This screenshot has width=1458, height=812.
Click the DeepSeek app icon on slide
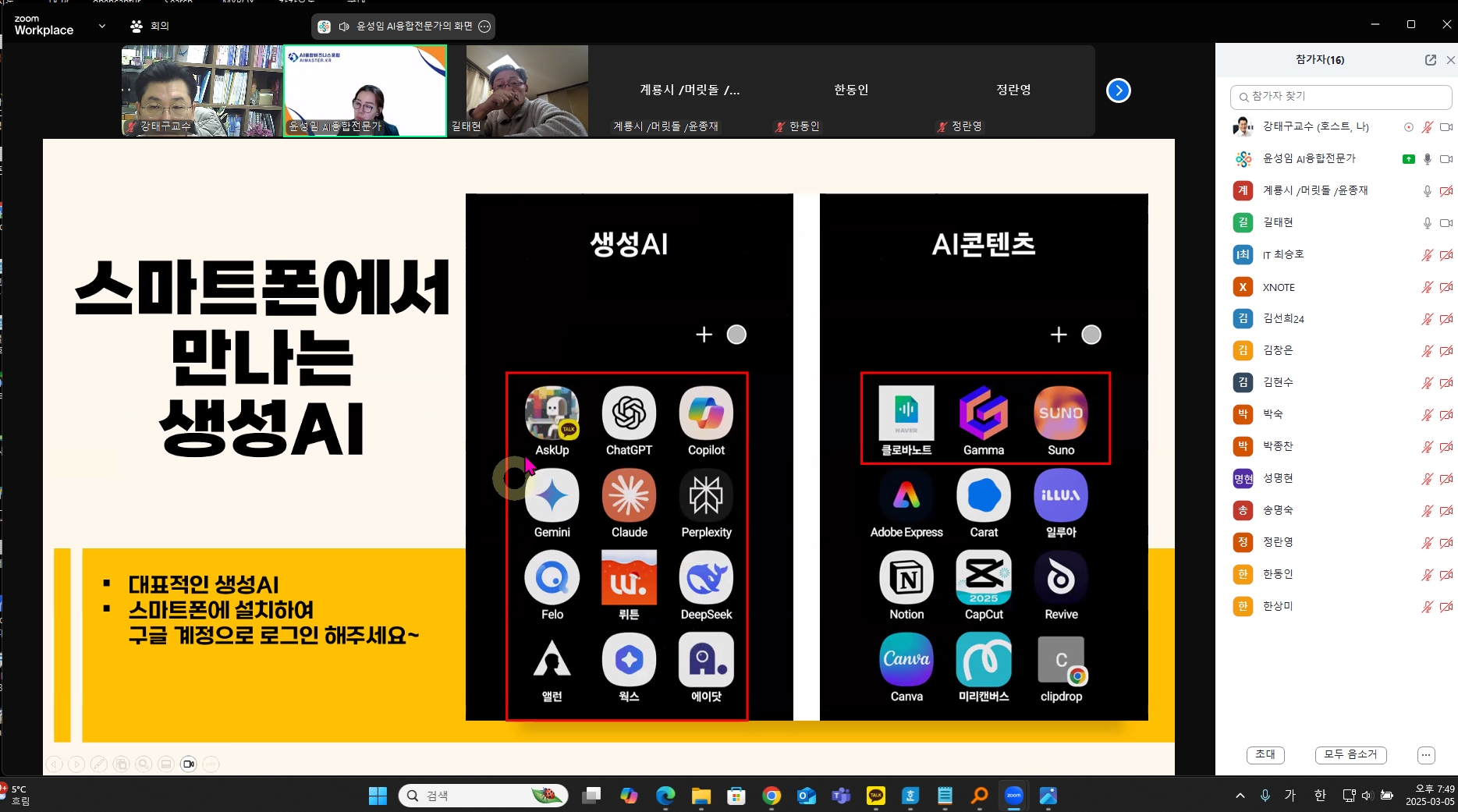click(x=706, y=578)
